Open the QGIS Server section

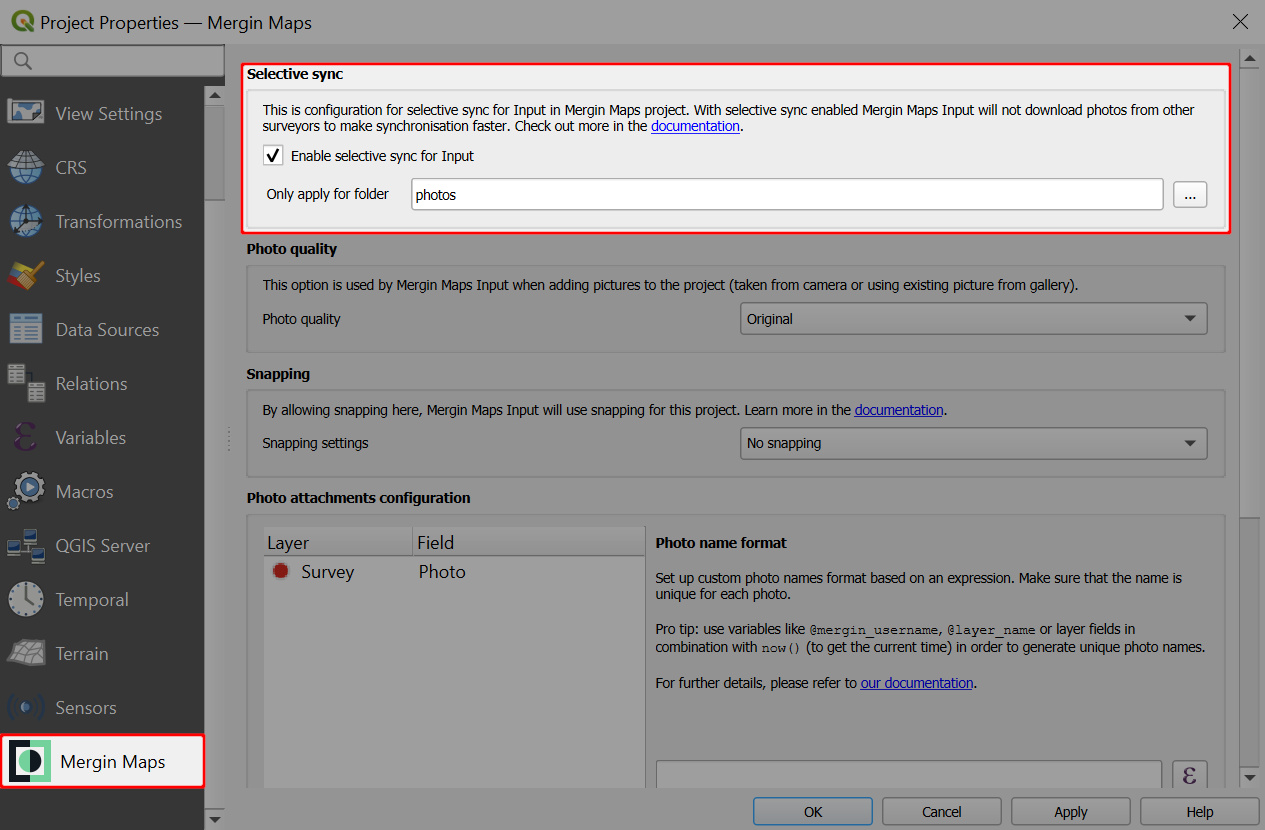102,546
